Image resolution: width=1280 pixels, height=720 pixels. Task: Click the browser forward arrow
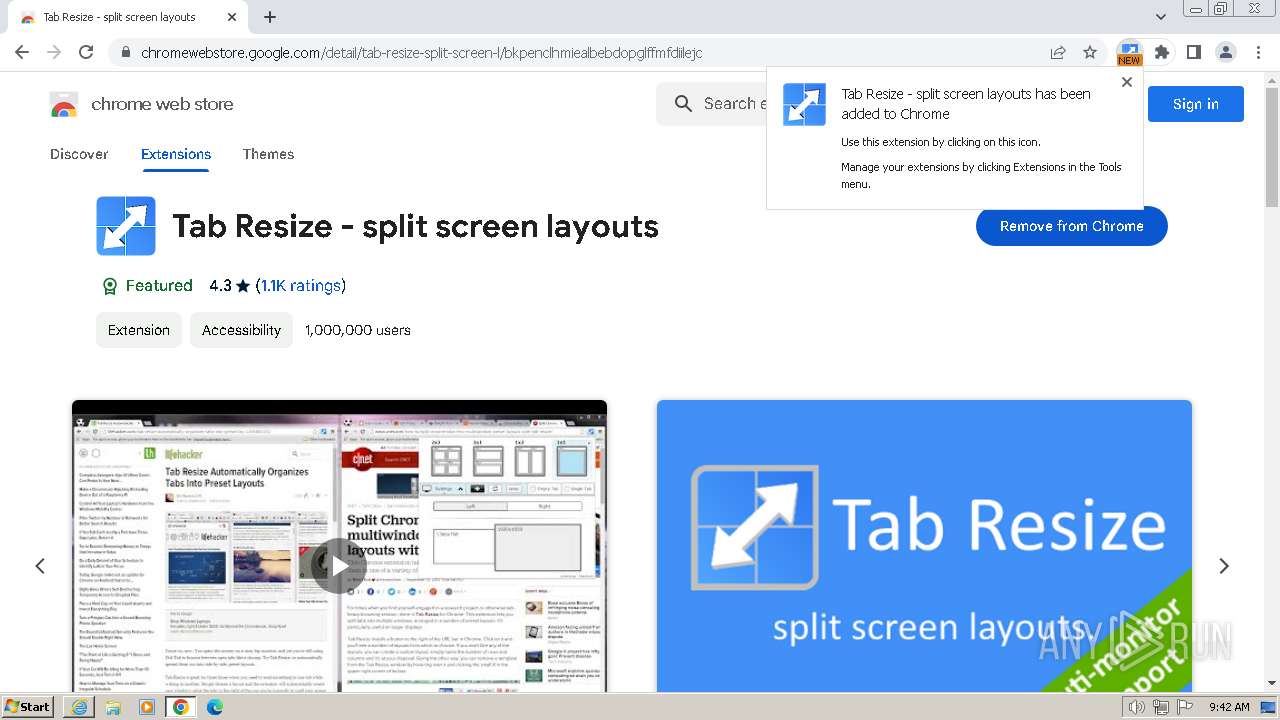point(54,52)
